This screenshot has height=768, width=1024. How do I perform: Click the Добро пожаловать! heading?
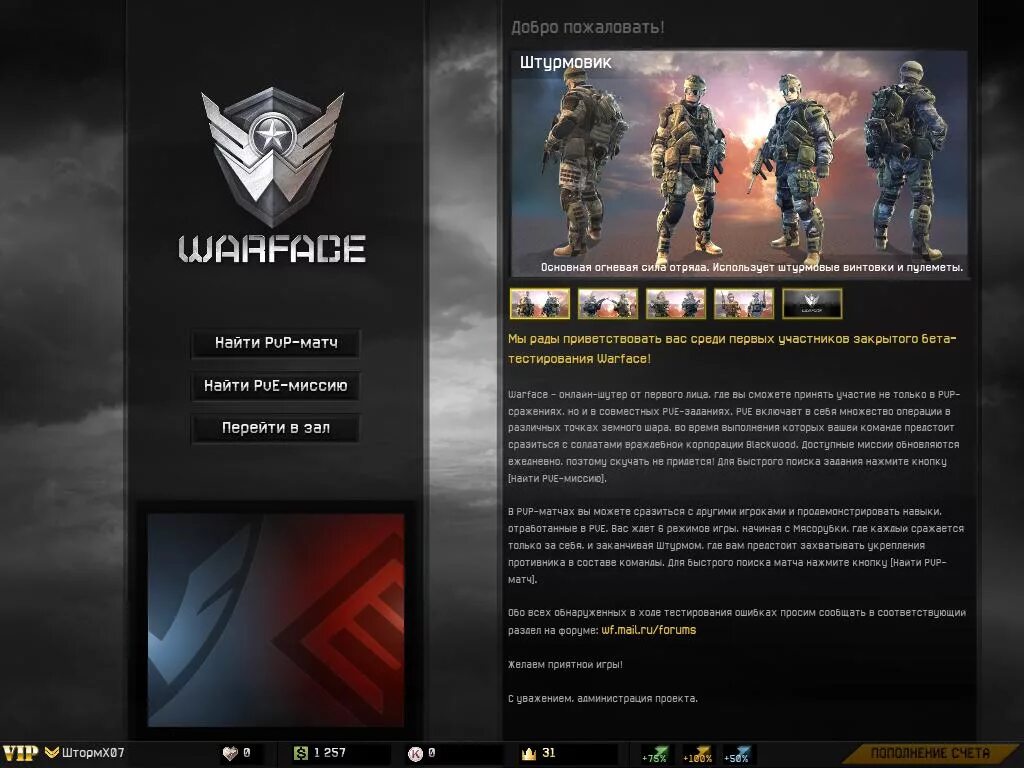(x=587, y=27)
